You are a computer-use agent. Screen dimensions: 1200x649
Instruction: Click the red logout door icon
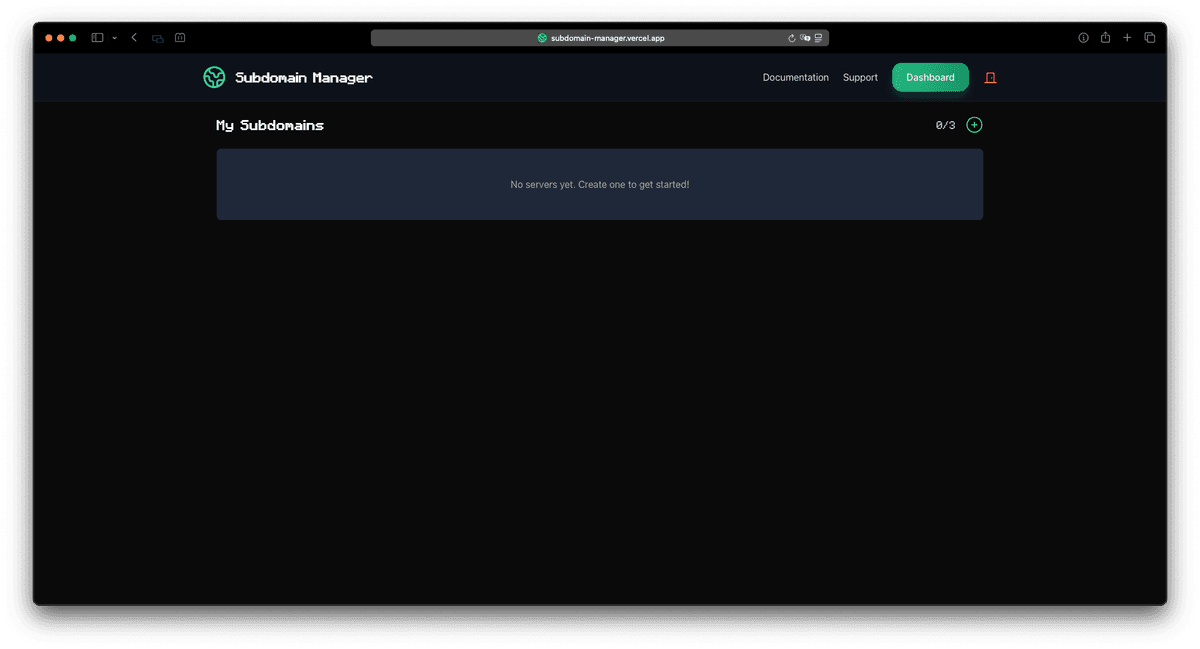click(990, 77)
